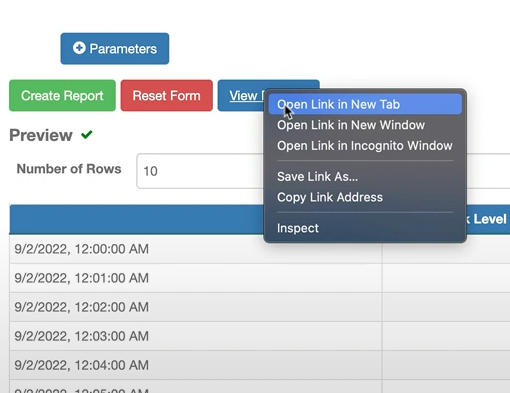Viewport: 510px width, 393px height.
Task: Select Save Link As… menu entry
Action: [x=365, y=176]
